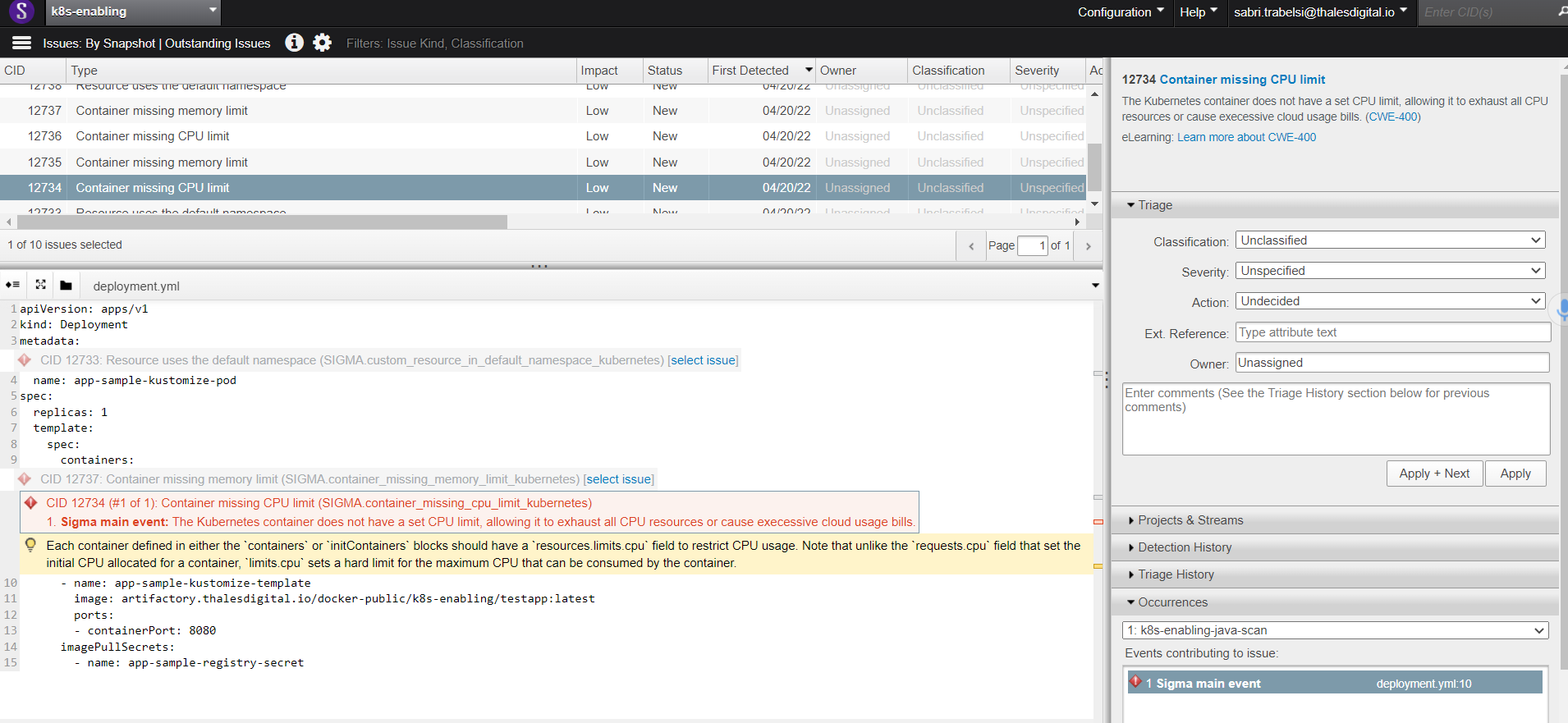1568x723 pixels.
Task: Click the Apply + Next button
Action: (1434, 474)
